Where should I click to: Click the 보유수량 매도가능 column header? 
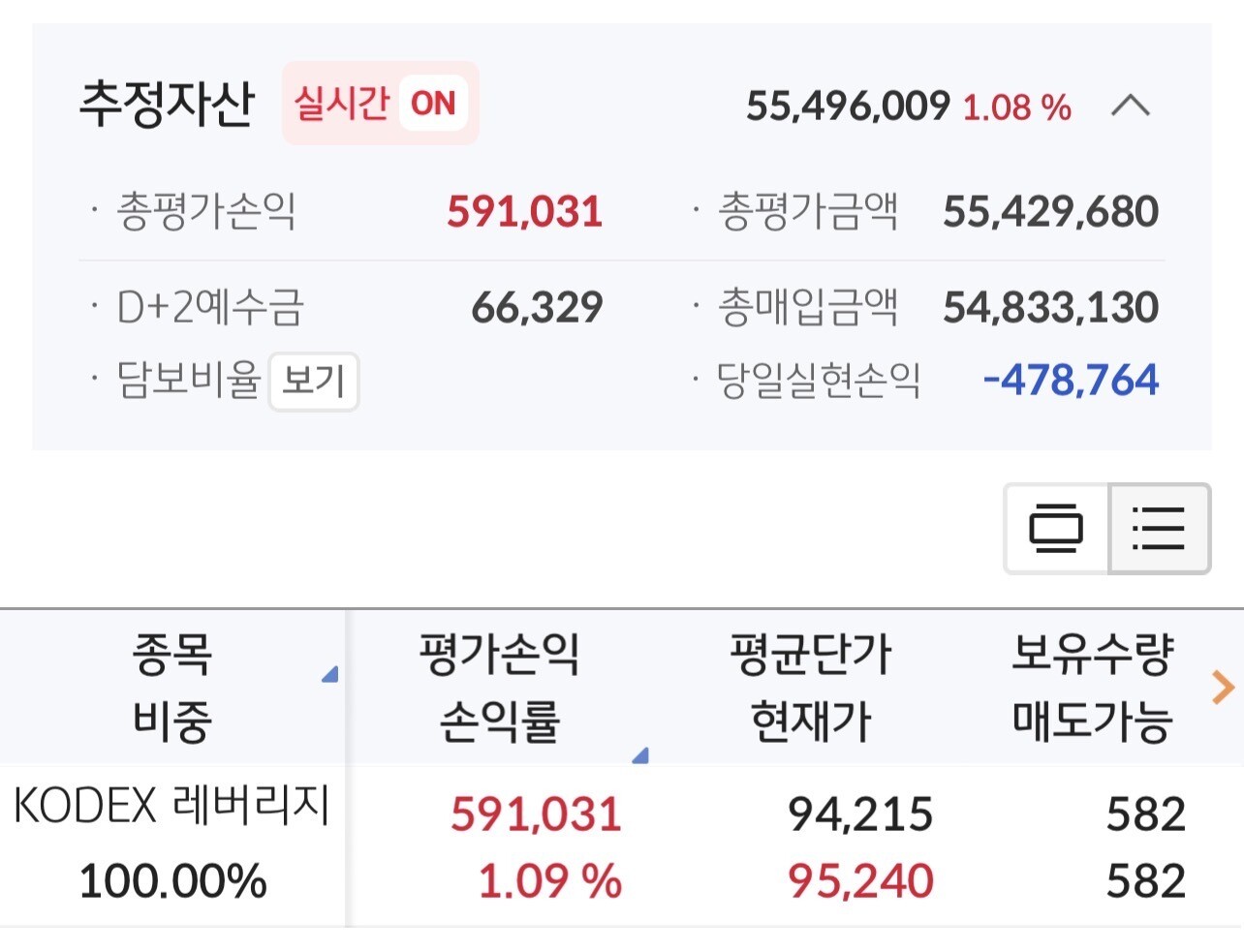pos(1092,687)
